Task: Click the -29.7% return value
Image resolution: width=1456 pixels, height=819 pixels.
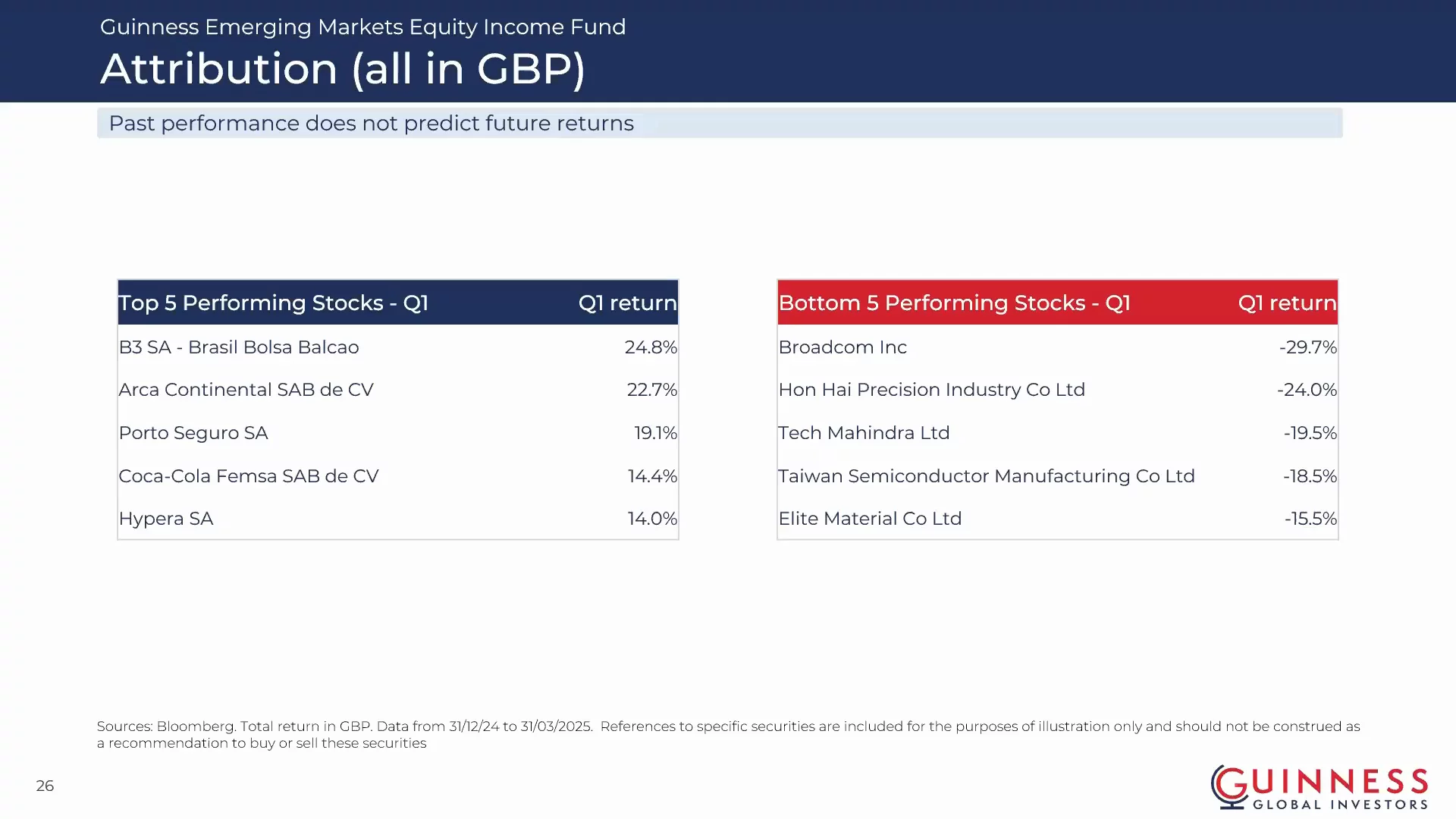Action: [x=1308, y=347]
